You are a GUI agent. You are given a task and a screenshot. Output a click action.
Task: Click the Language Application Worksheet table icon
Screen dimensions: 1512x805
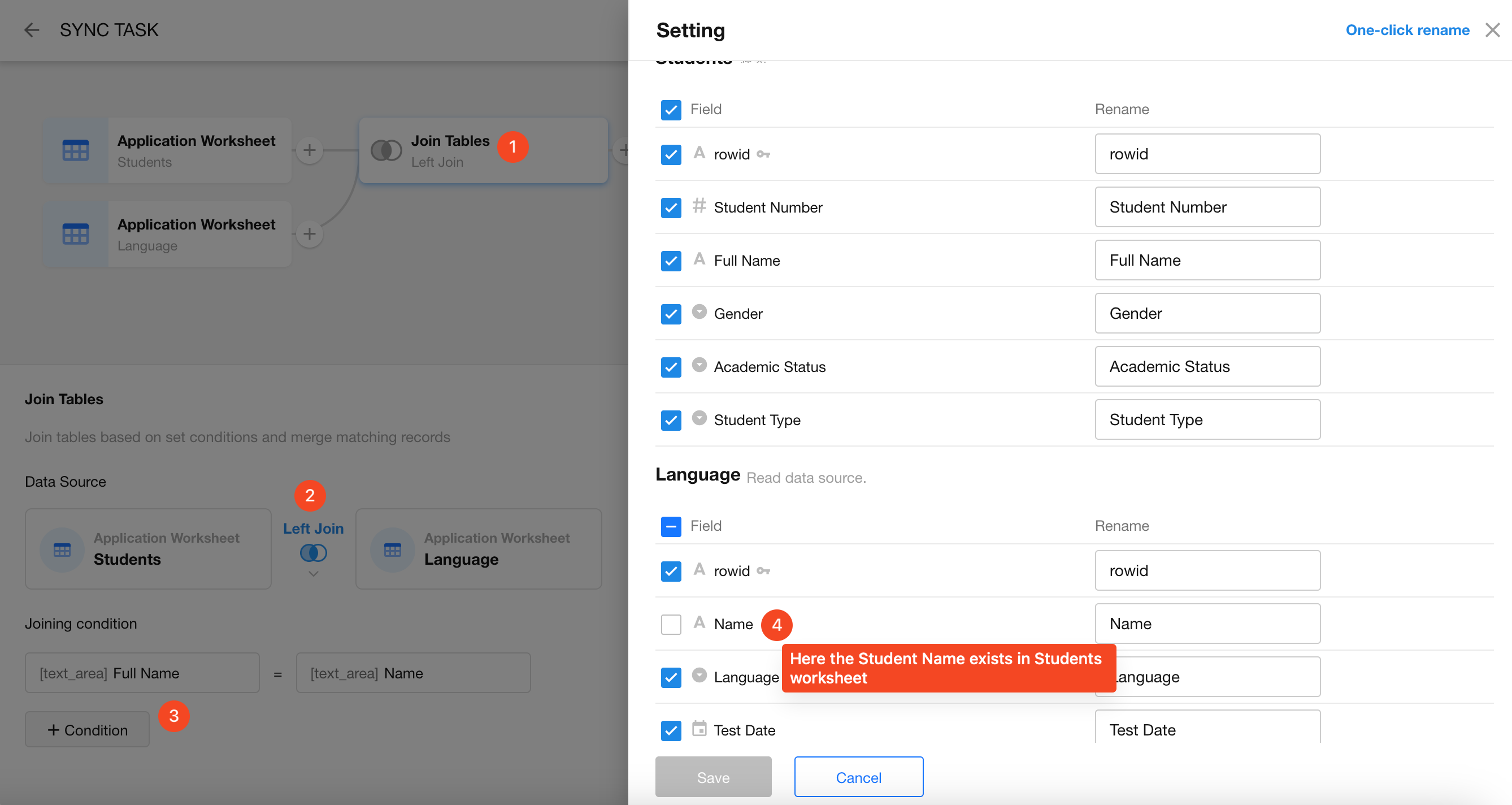[x=76, y=234]
